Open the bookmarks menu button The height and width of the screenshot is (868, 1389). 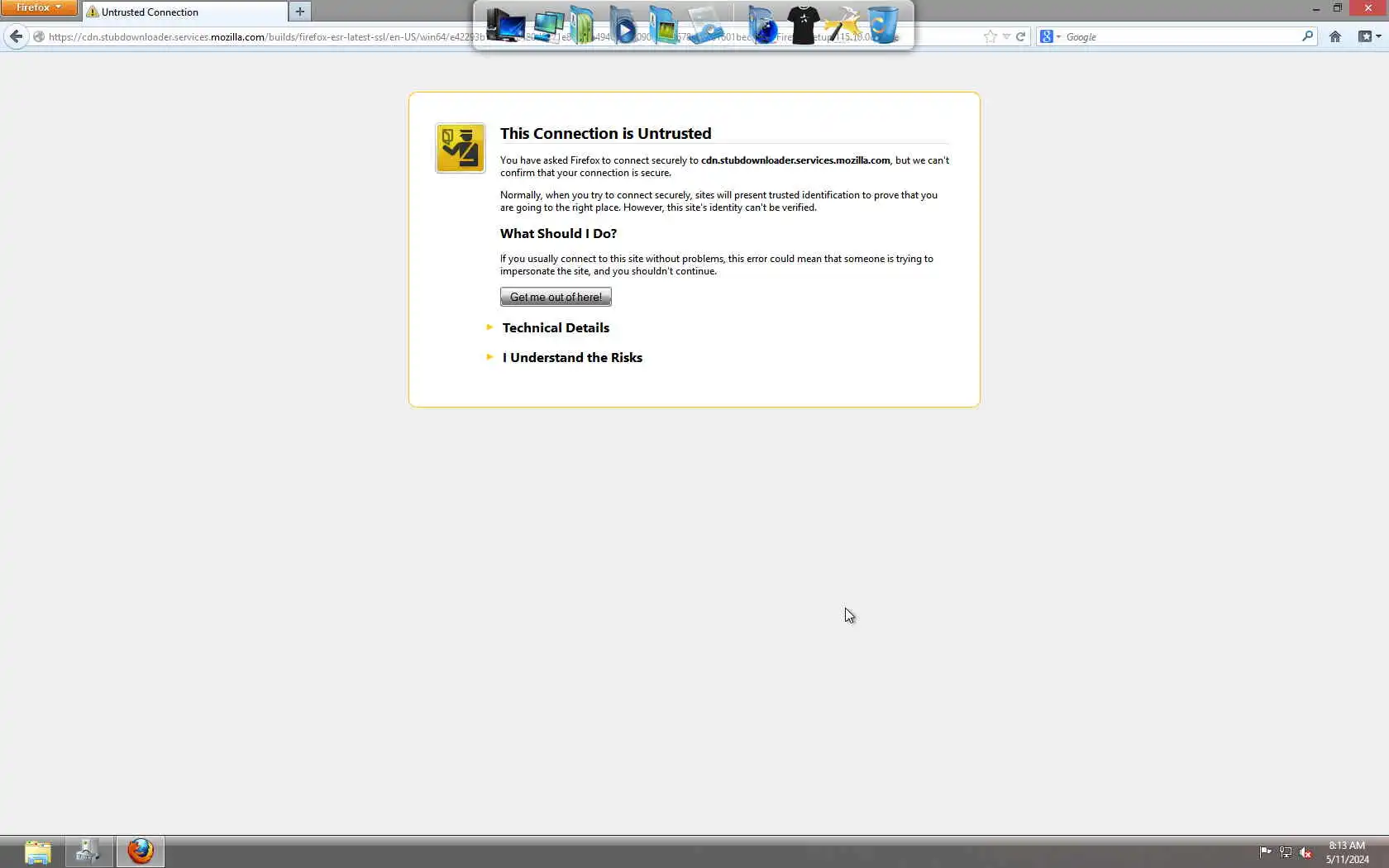point(1369,36)
